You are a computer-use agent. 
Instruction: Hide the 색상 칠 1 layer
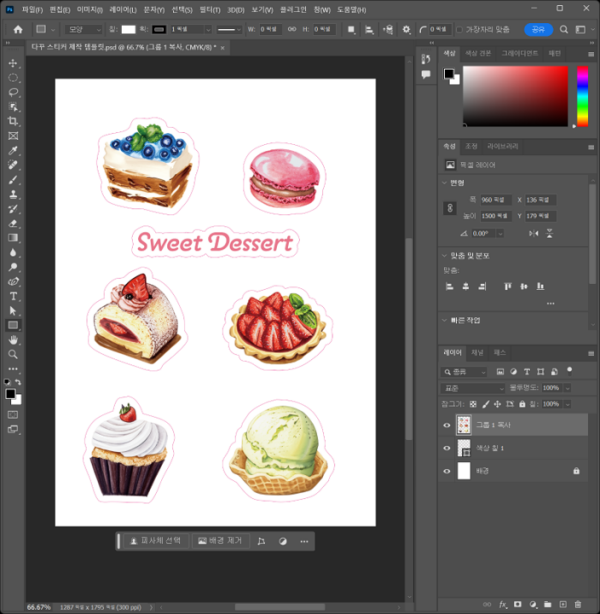pos(446,448)
